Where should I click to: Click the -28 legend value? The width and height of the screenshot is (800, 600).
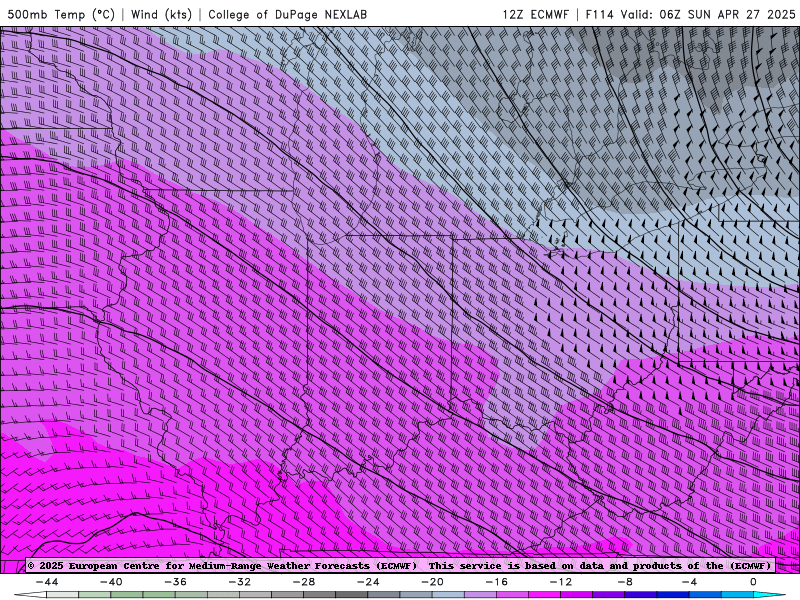(x=304, y=582)
